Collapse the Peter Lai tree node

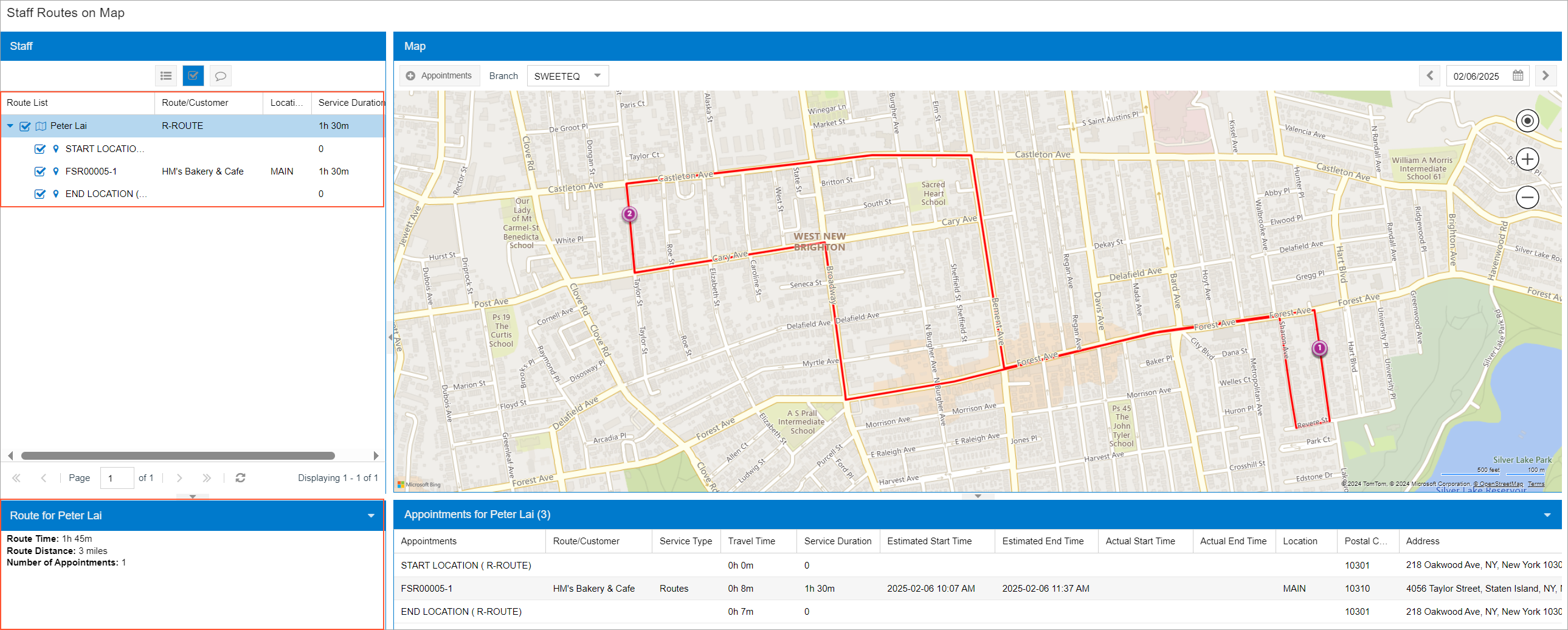10,126
